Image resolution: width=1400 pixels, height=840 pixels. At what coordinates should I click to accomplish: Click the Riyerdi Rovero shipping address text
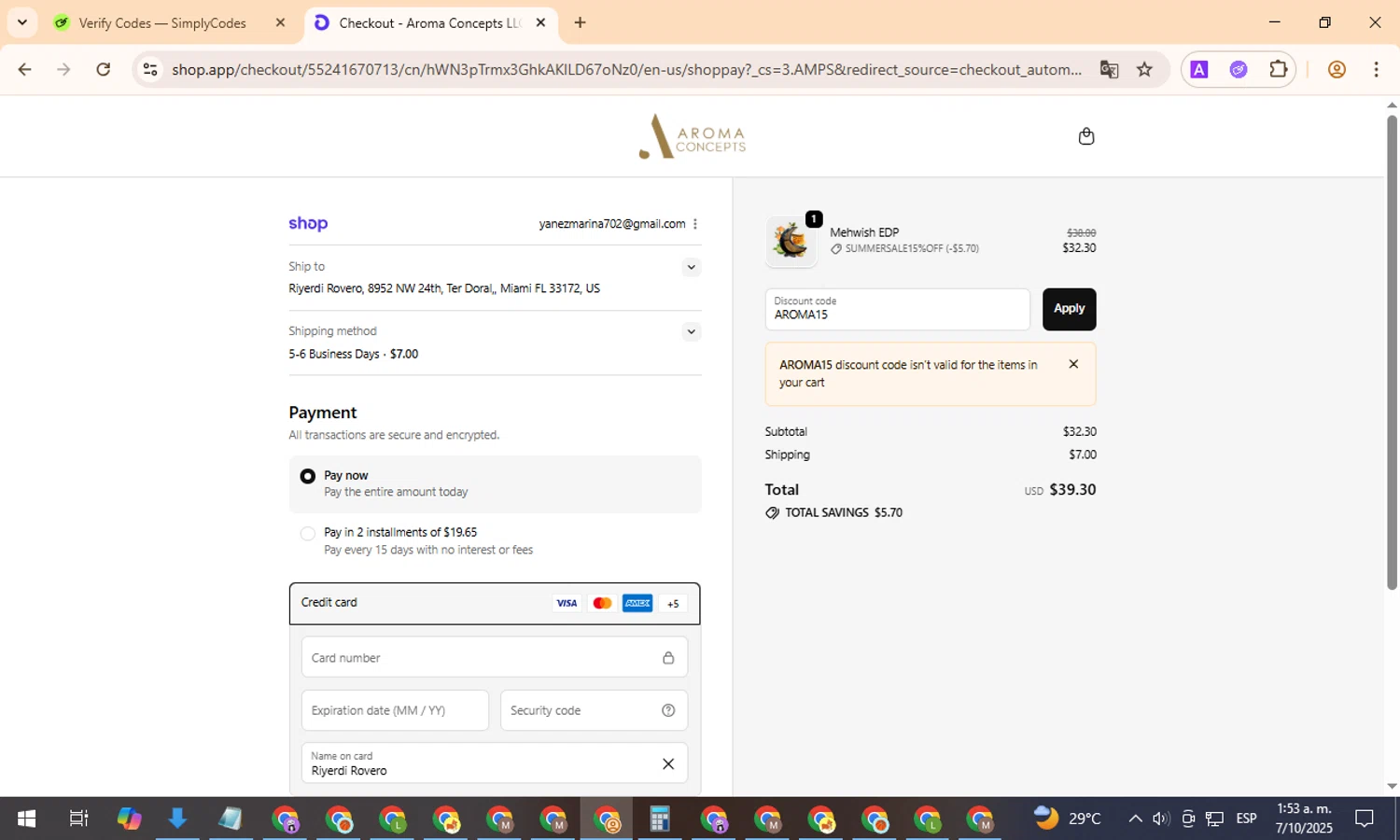[444, 288]
